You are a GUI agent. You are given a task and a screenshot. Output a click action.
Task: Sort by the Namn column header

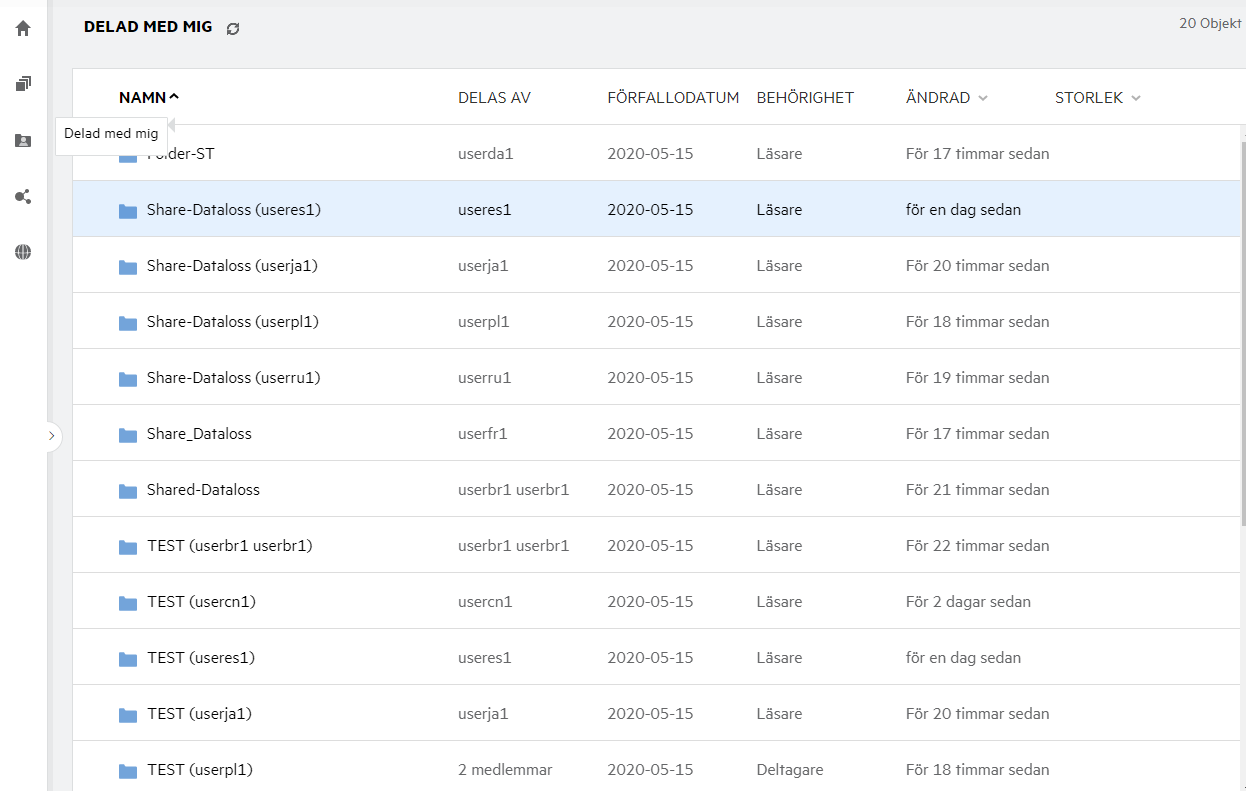click(x=142, y=98)
